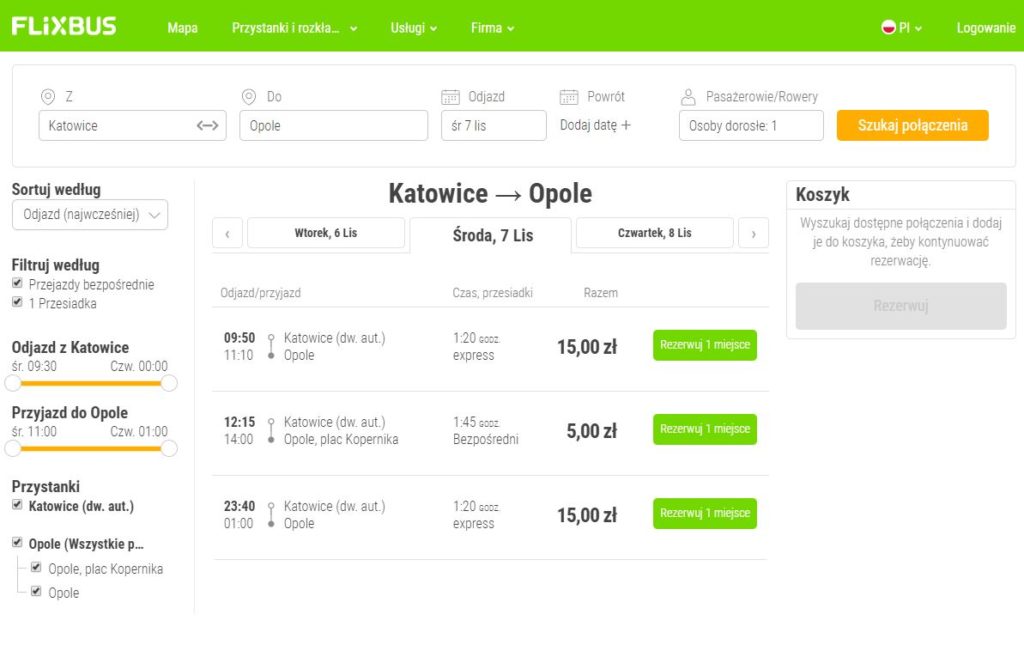1024x651 pixels.
Task: Click the 23:40 departure time
Action: (x=239, y=506)
